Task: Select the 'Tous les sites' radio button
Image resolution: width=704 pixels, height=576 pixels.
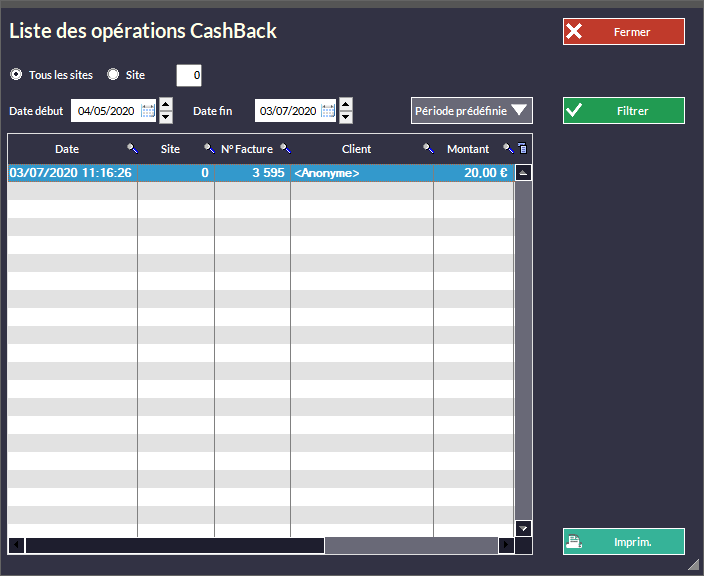Action: [16, 75]
